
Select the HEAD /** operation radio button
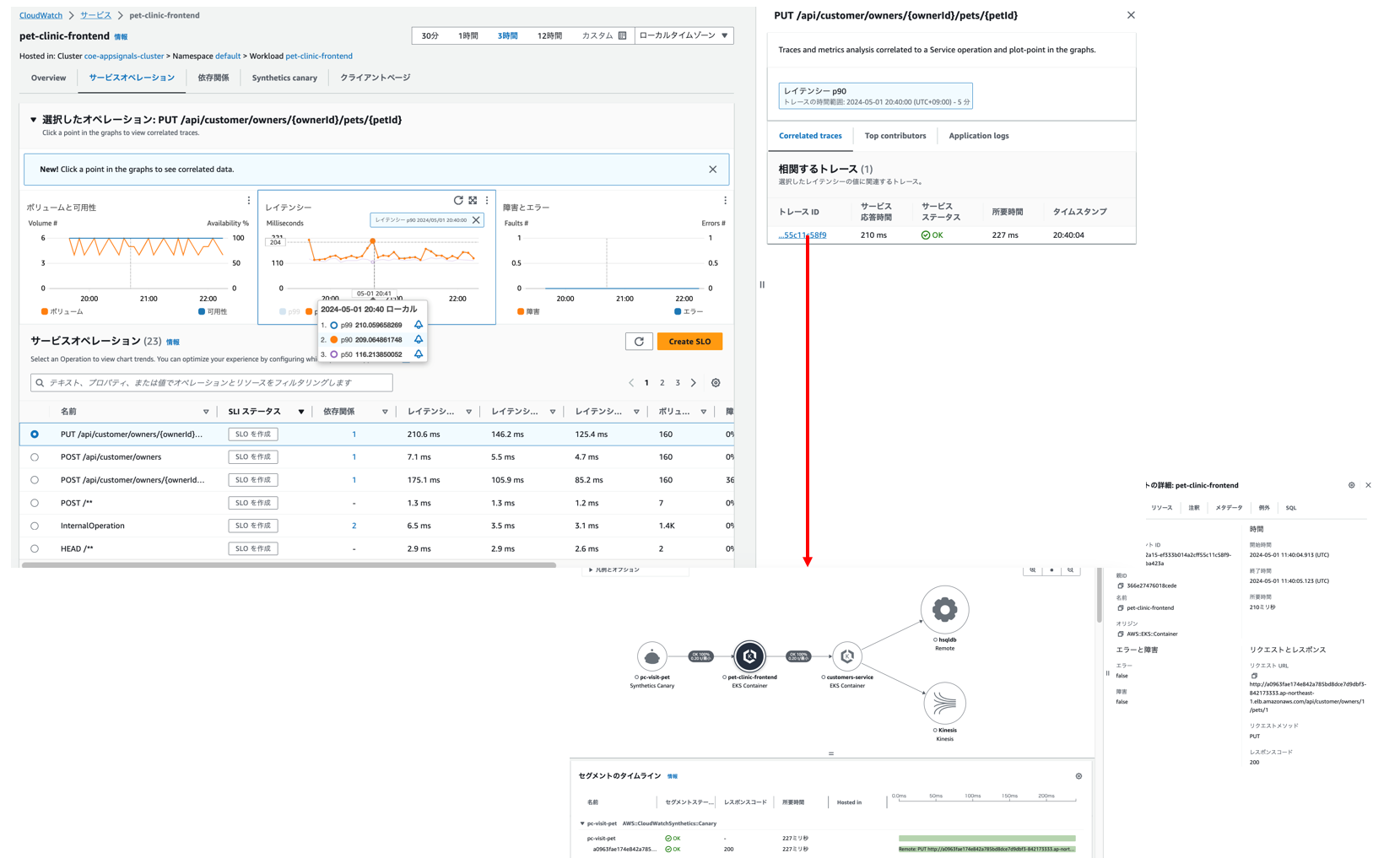[35, 549]
